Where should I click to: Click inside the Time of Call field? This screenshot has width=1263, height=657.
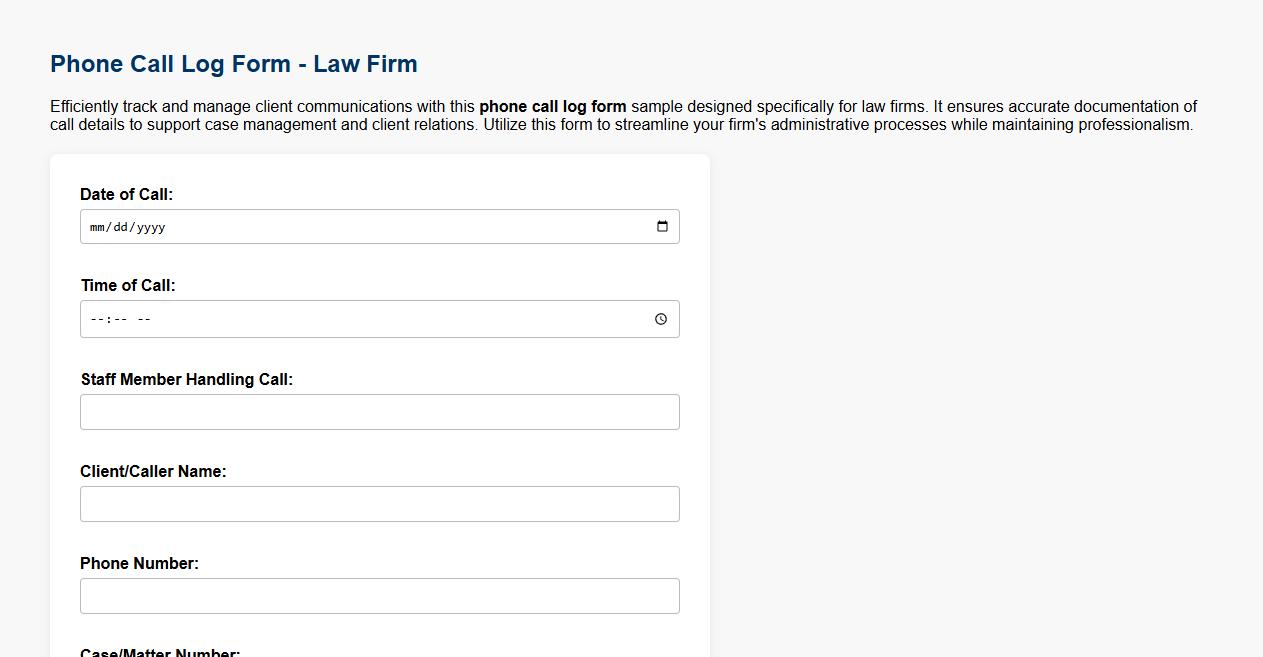300,319
